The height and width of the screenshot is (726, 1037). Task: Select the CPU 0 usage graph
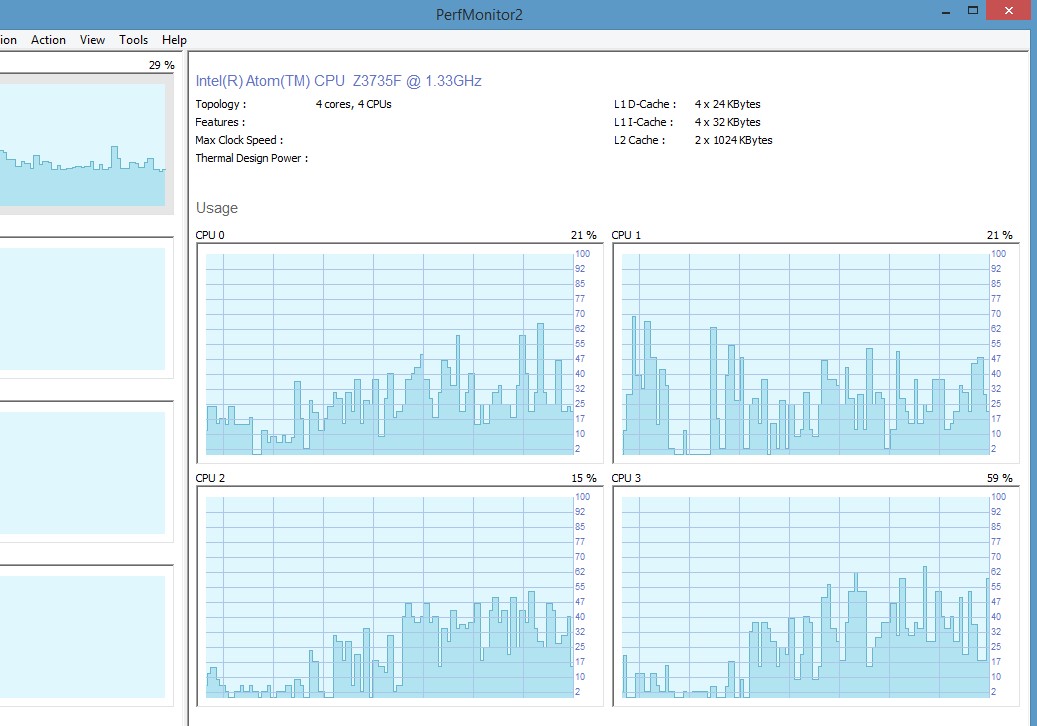point(400,354)
